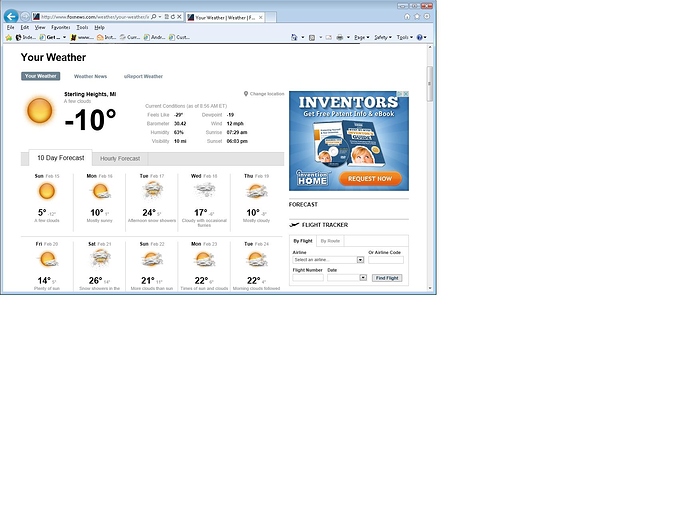The width and height of the screenshot is (690, 517).
Task: Click the Wed Feb 18 flurries icon
Action: [x=204, y=191]
